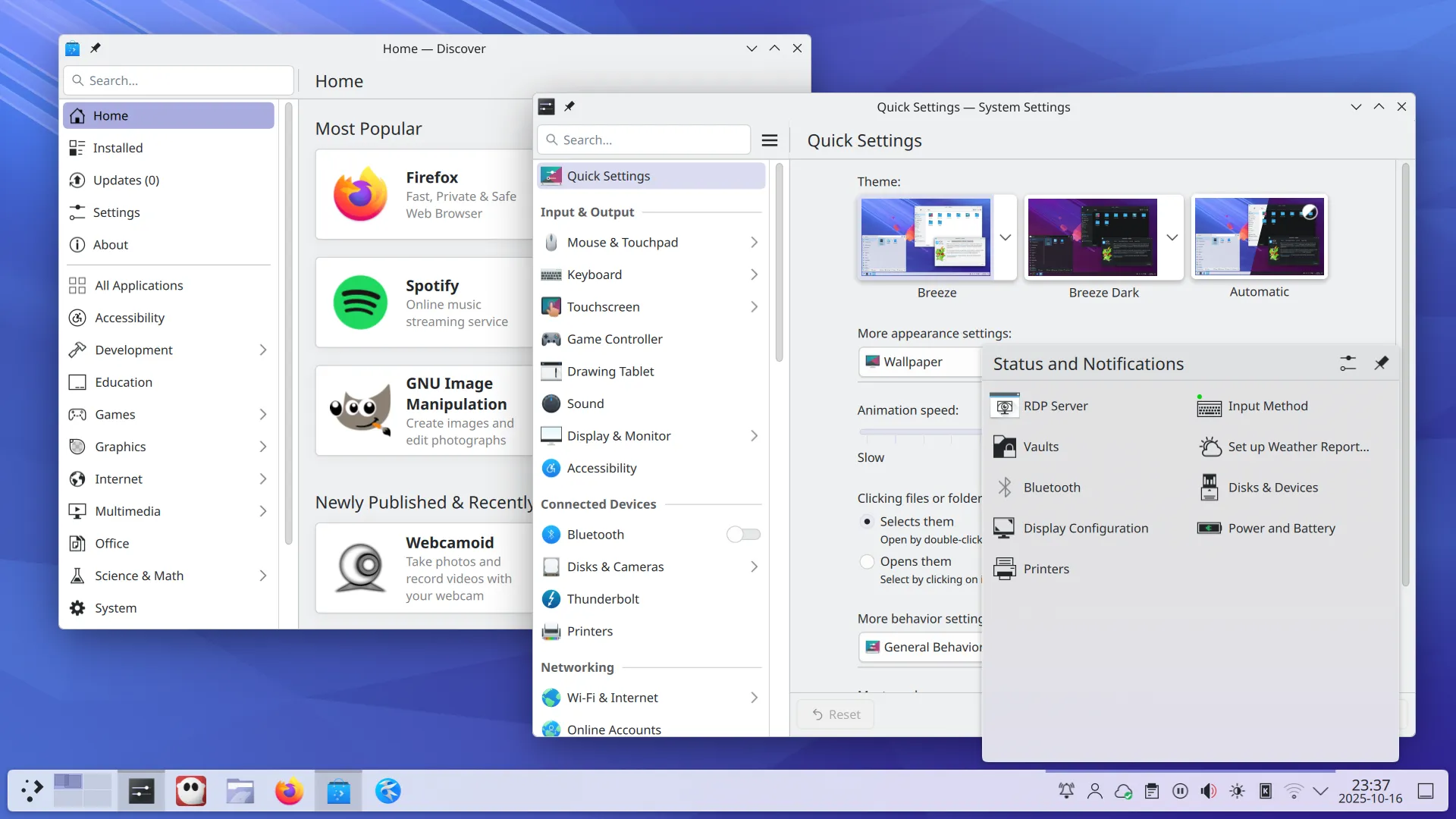This screenshot has width=1456, height=819.
Task: Click the Power and Battery icon
Action: click(1209, 528)
